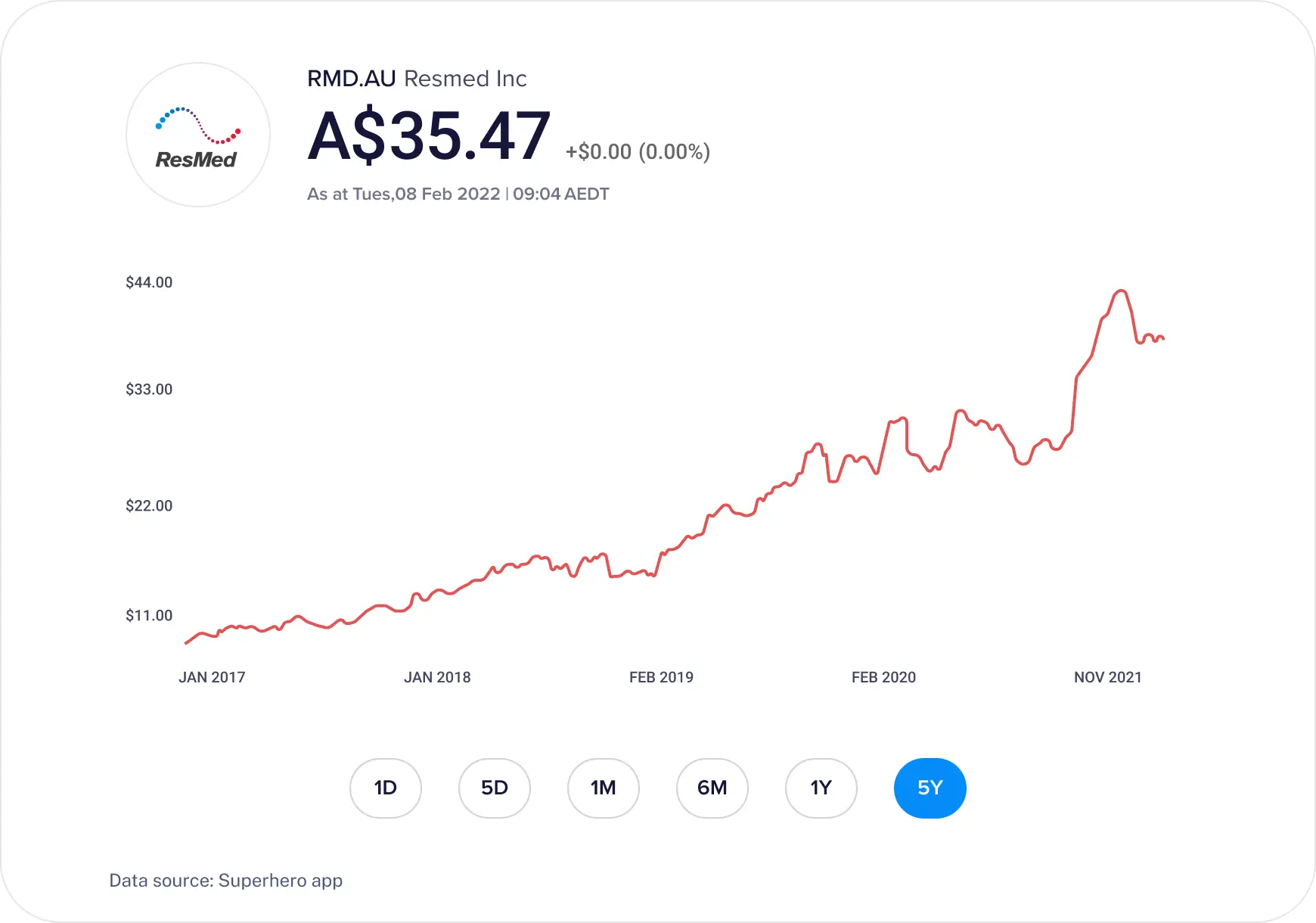The width and height of the screenshot is (1316, 923).
Task: Click the price line's peak near $44
Action: (x=1121, y=291)
